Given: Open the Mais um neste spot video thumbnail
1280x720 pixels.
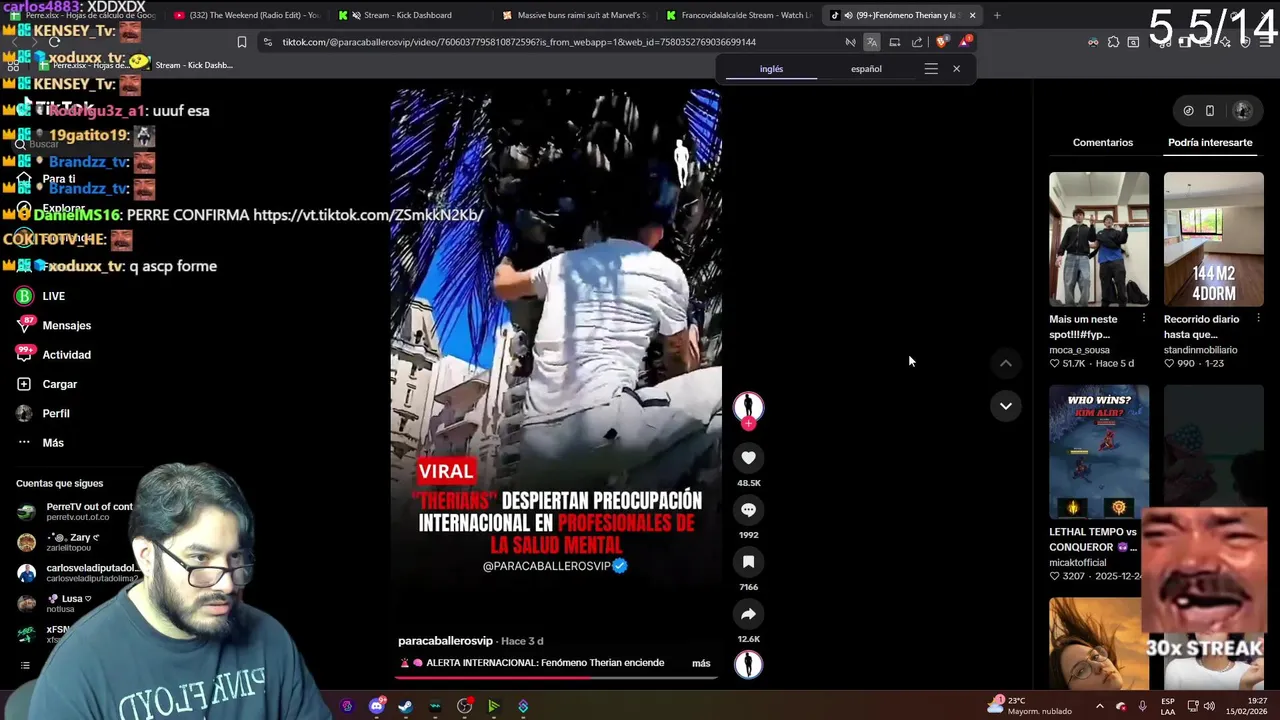Looking at the screenshot, I should (1099, 239).
